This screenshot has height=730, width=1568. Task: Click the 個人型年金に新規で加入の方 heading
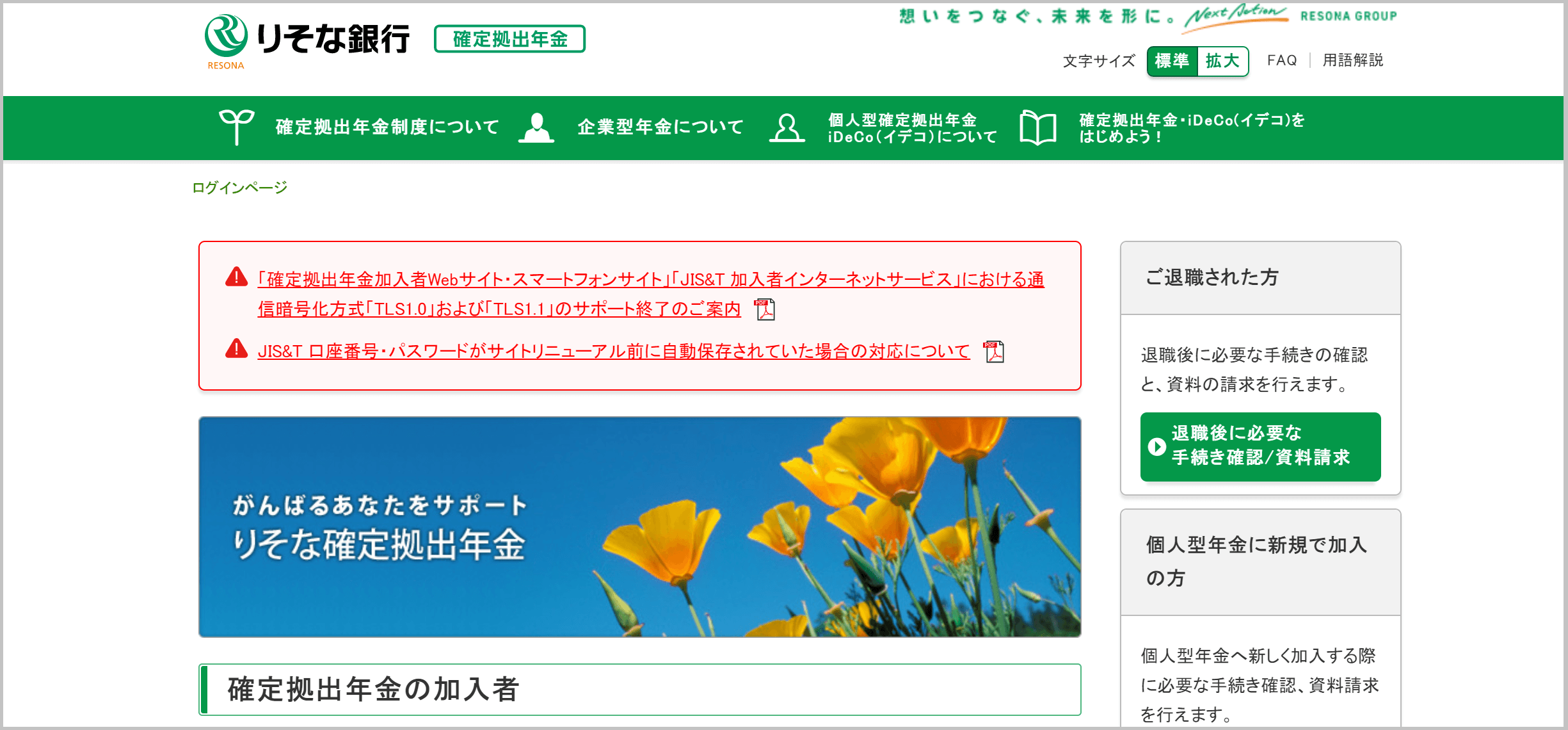point(1256,562)
